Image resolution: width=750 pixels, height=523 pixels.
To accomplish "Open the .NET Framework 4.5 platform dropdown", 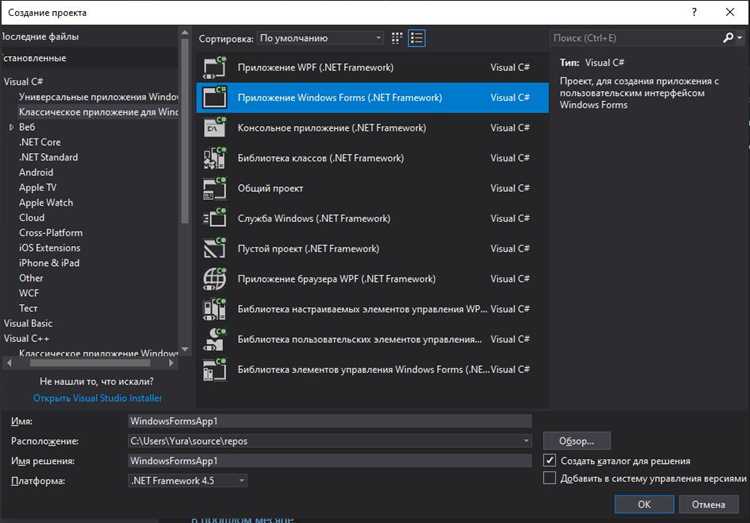I will coord(188,480).
